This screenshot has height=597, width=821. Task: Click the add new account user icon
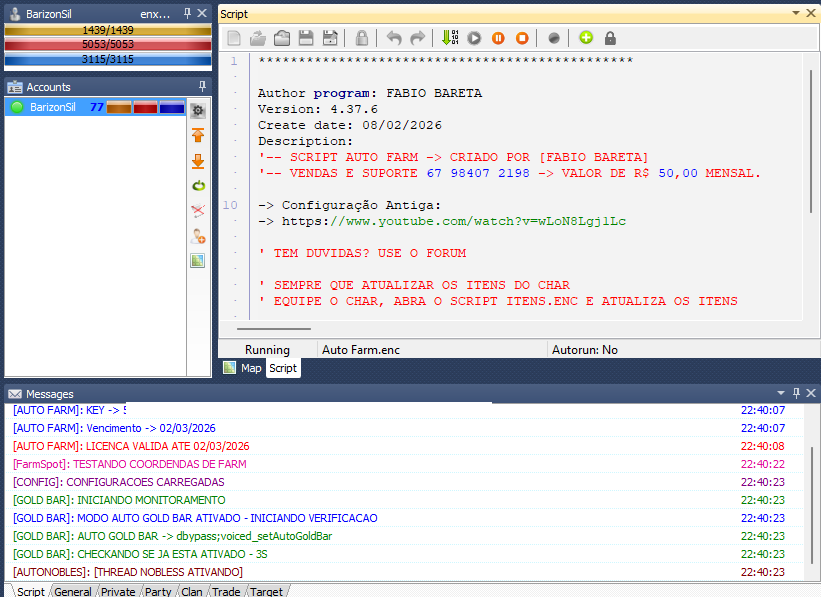[198, 236]
